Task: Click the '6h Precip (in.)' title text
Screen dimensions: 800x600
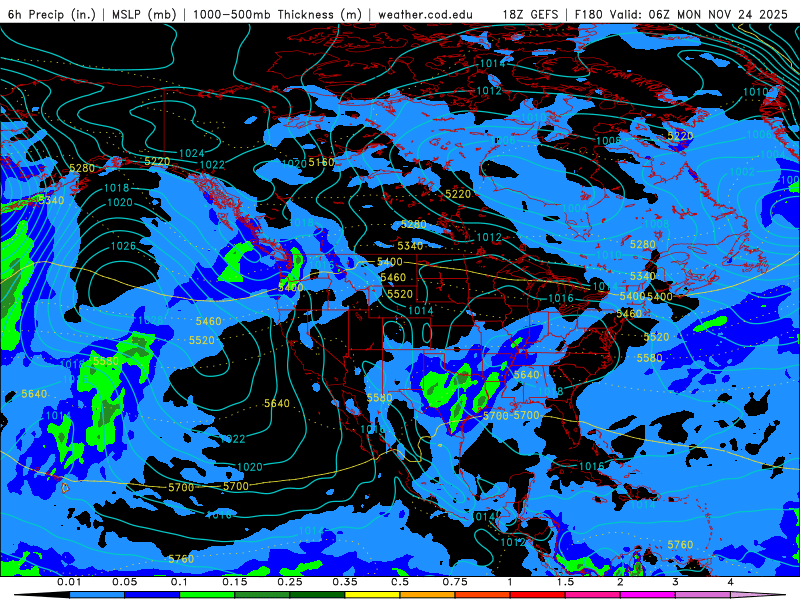Action: pos(52,14)
